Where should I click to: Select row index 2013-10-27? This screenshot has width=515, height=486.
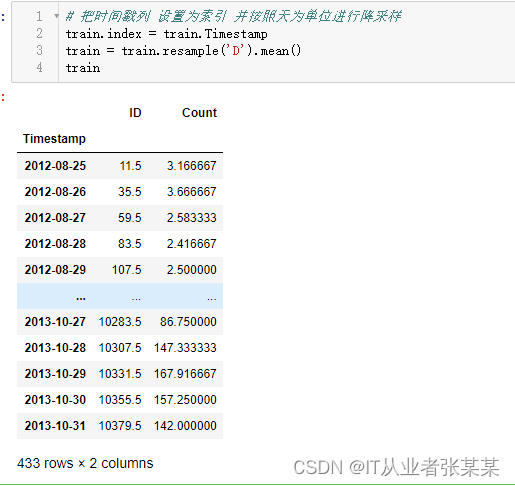(x=55, y=322)
